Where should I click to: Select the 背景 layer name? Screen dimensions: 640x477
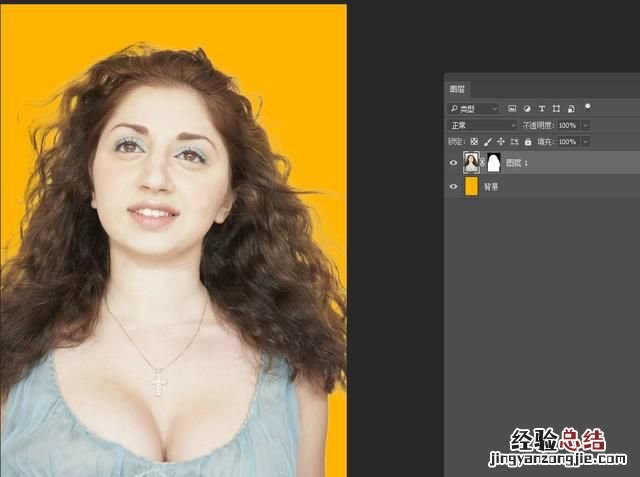491,187
